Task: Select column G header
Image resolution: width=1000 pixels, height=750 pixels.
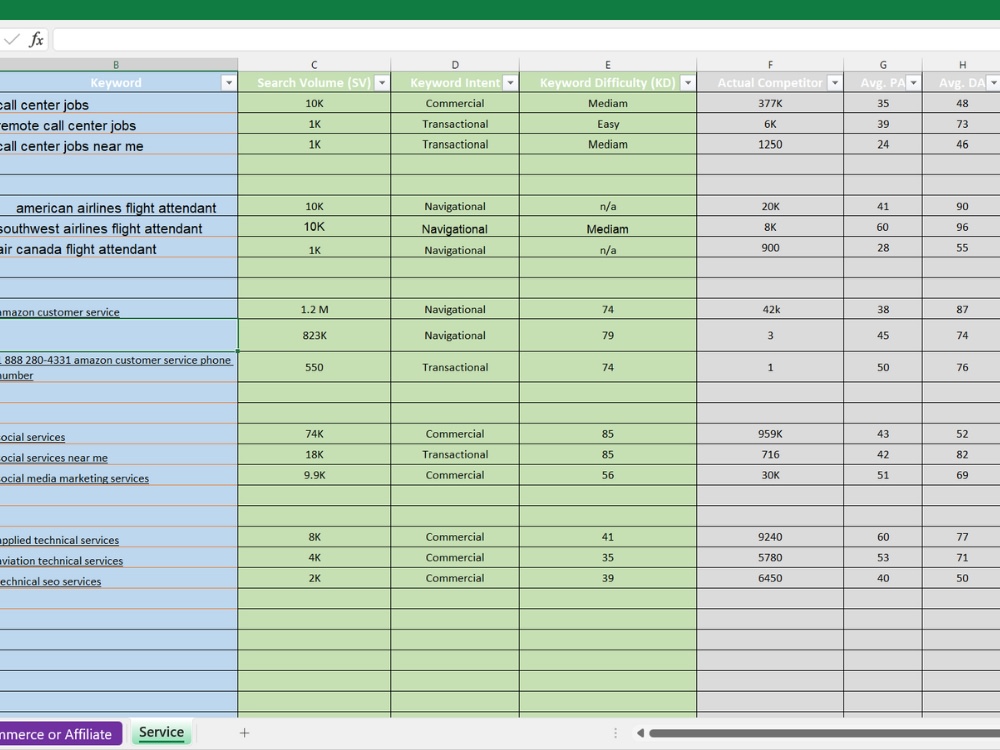Action: (x=883, y=64)
